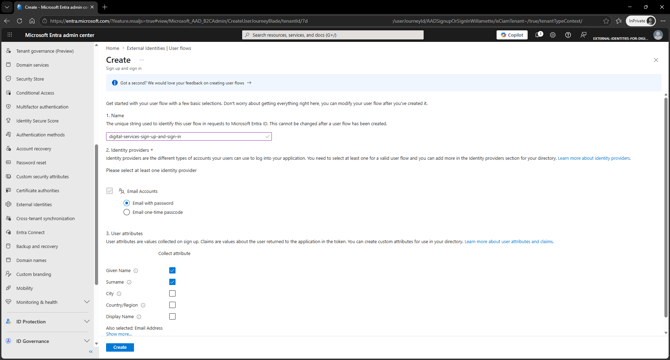Collapse the sidebar navigation
This screenshot has width=670, height=360.
click(x=91, y=351)
